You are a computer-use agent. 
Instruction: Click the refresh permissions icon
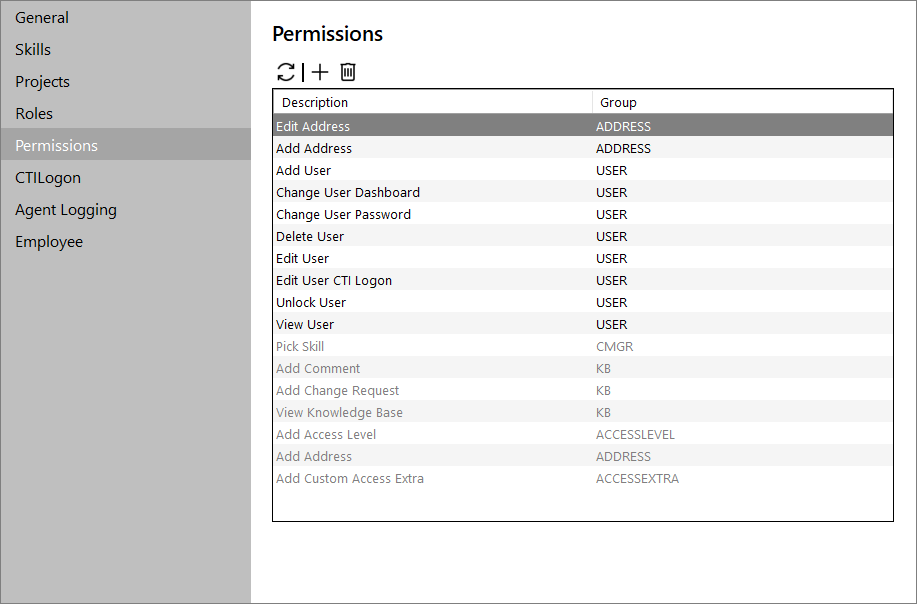click(286, 72)
